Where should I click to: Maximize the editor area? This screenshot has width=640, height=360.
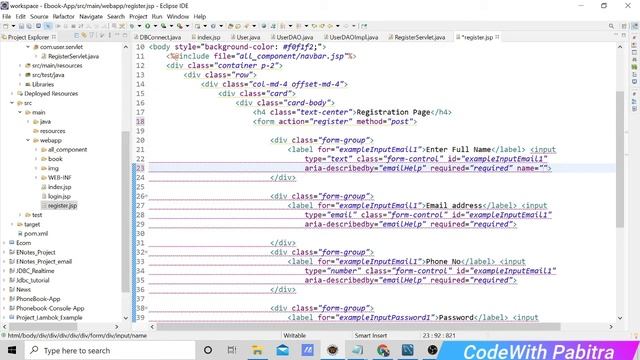coord(623,36)
